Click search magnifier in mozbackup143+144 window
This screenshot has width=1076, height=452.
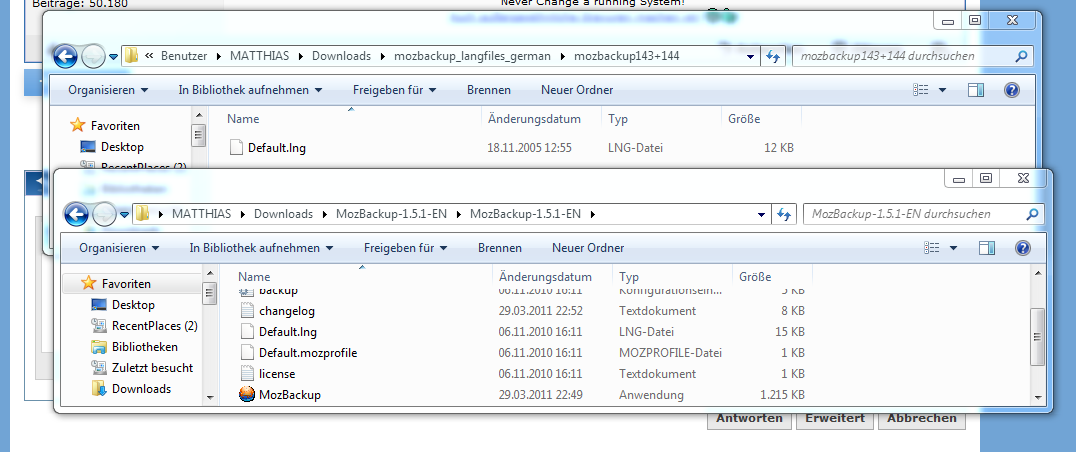click(x=1021, y=56)
